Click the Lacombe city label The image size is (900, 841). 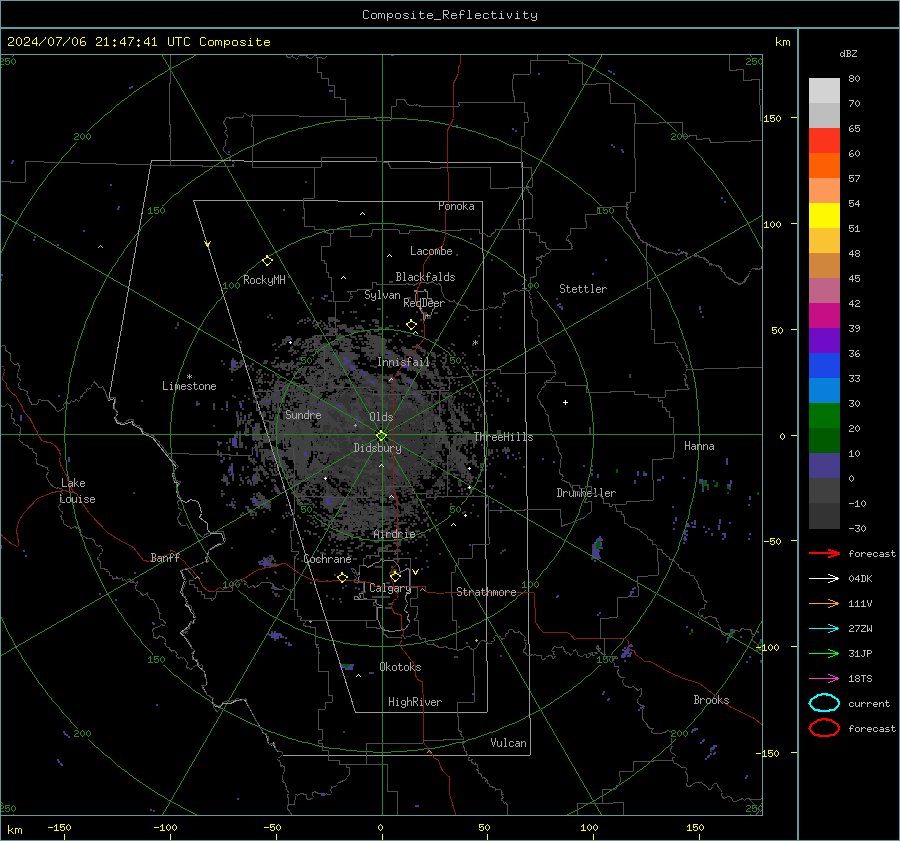click(431, 251)
